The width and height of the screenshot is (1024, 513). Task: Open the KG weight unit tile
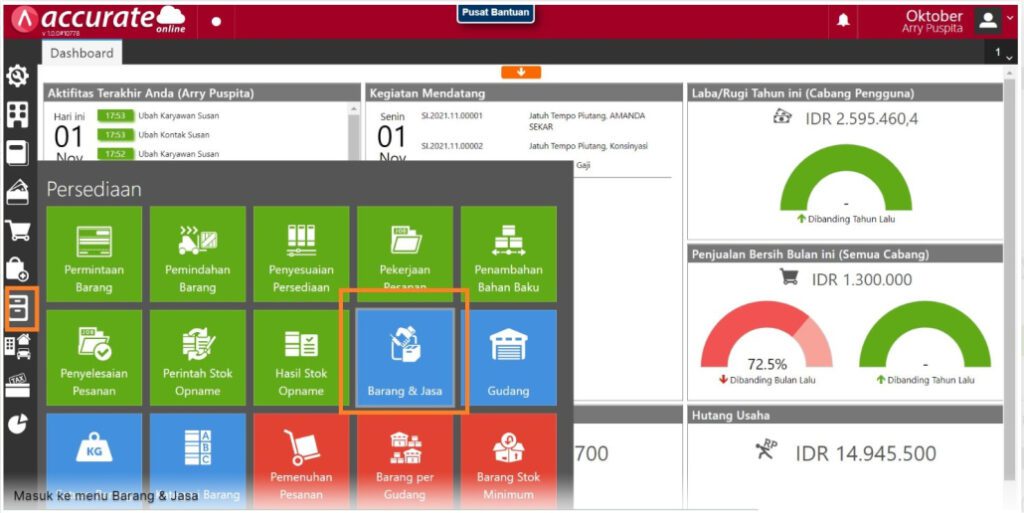click(94, 461)
